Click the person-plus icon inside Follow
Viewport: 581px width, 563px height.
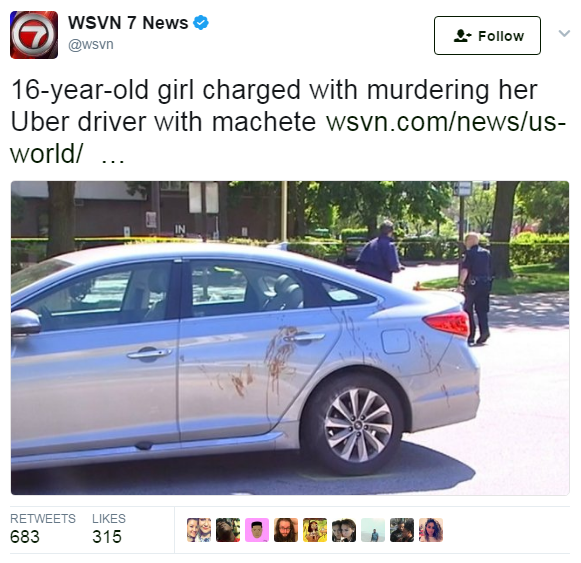point(462,36)
